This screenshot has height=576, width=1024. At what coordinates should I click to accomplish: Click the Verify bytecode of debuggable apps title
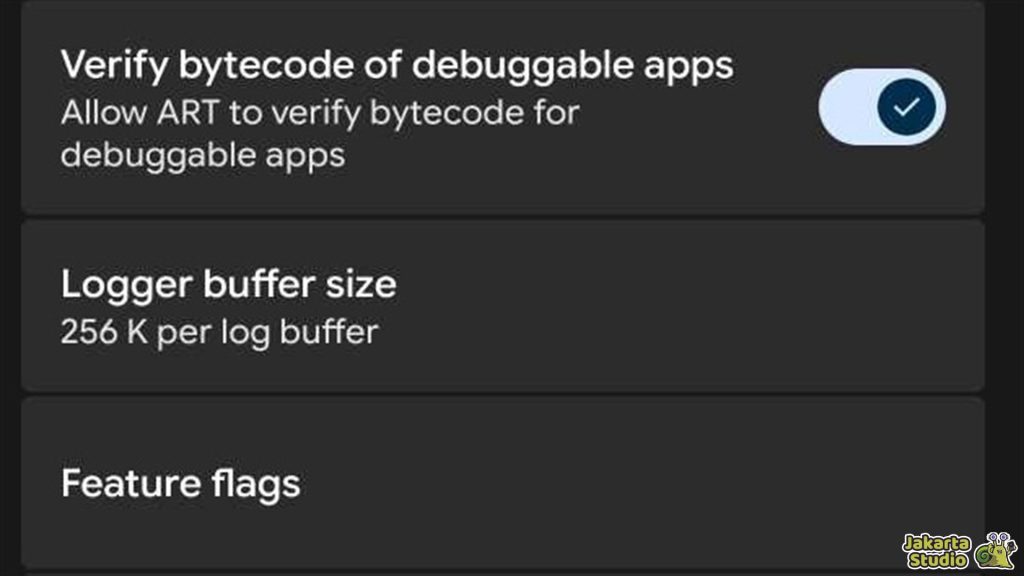pos(397,63)
